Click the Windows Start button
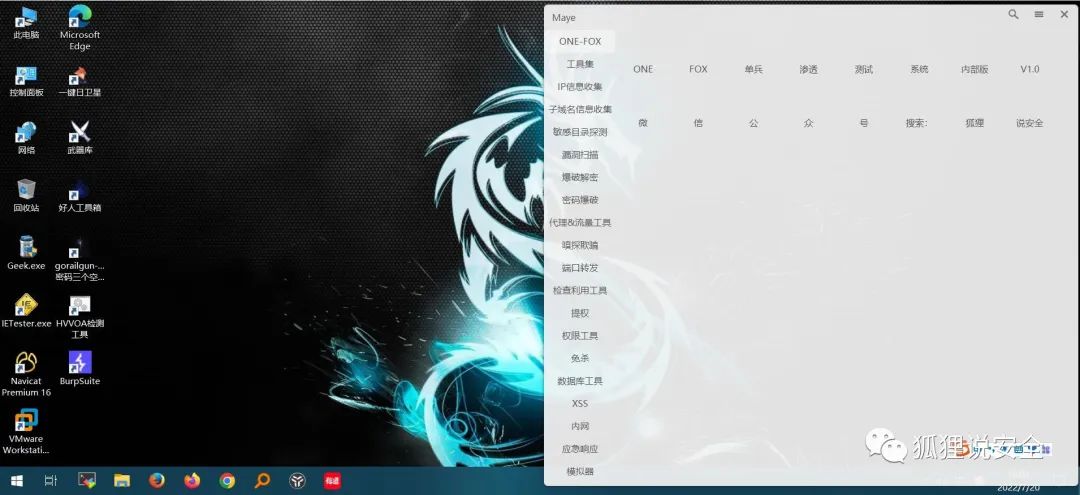1080x495 pixels. 17,481
